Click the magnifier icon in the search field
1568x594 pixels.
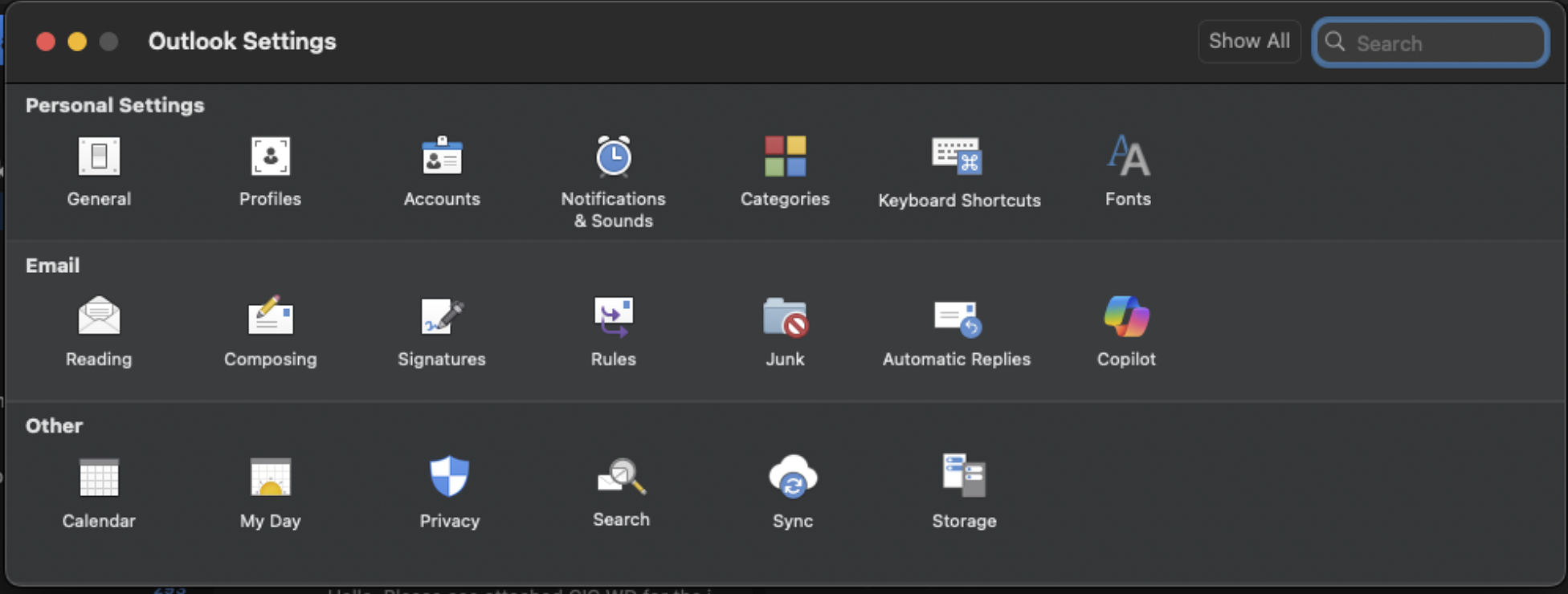[1335, 42]
